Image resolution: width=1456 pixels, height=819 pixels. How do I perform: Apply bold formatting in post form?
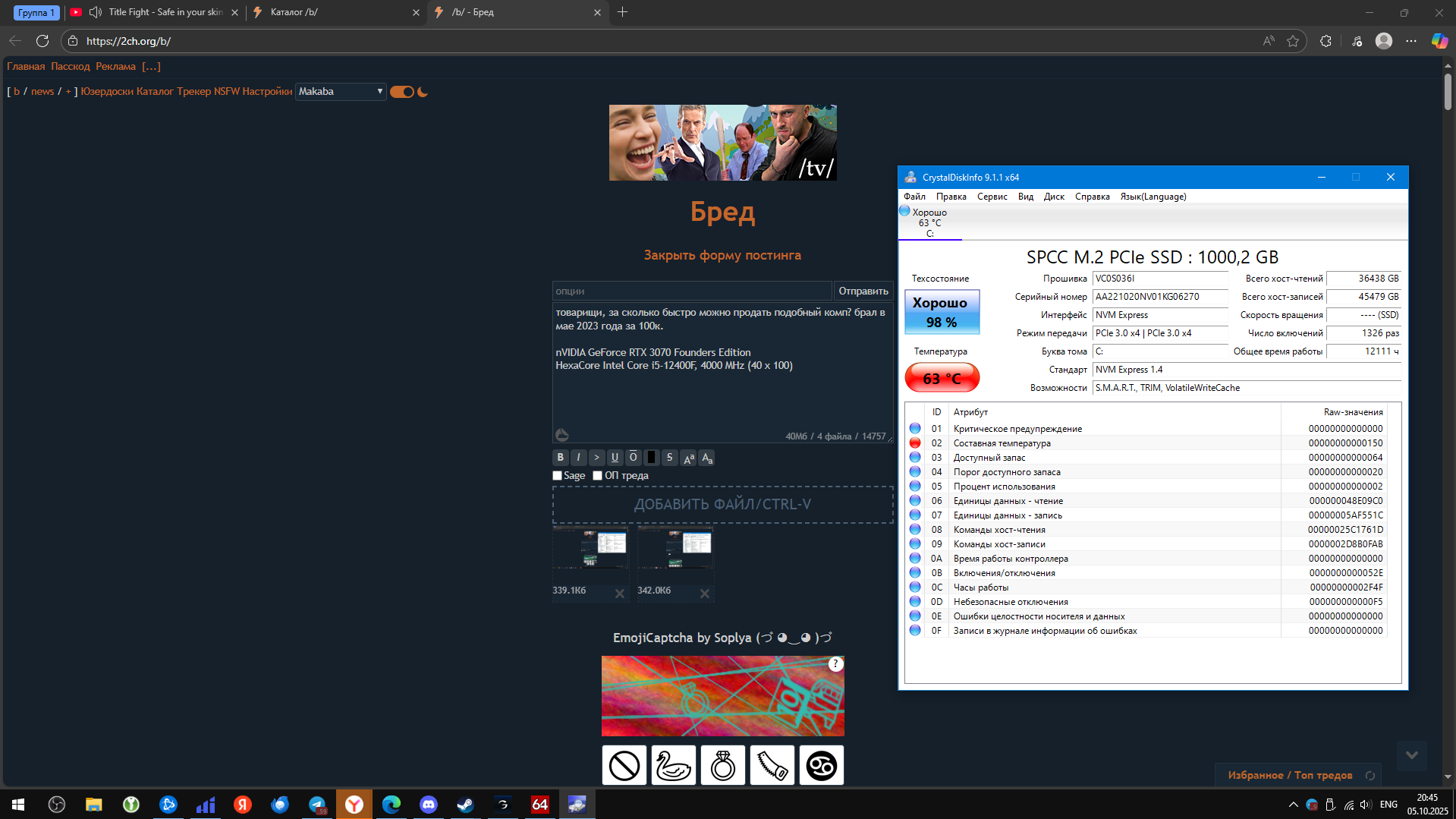point(561,458)
